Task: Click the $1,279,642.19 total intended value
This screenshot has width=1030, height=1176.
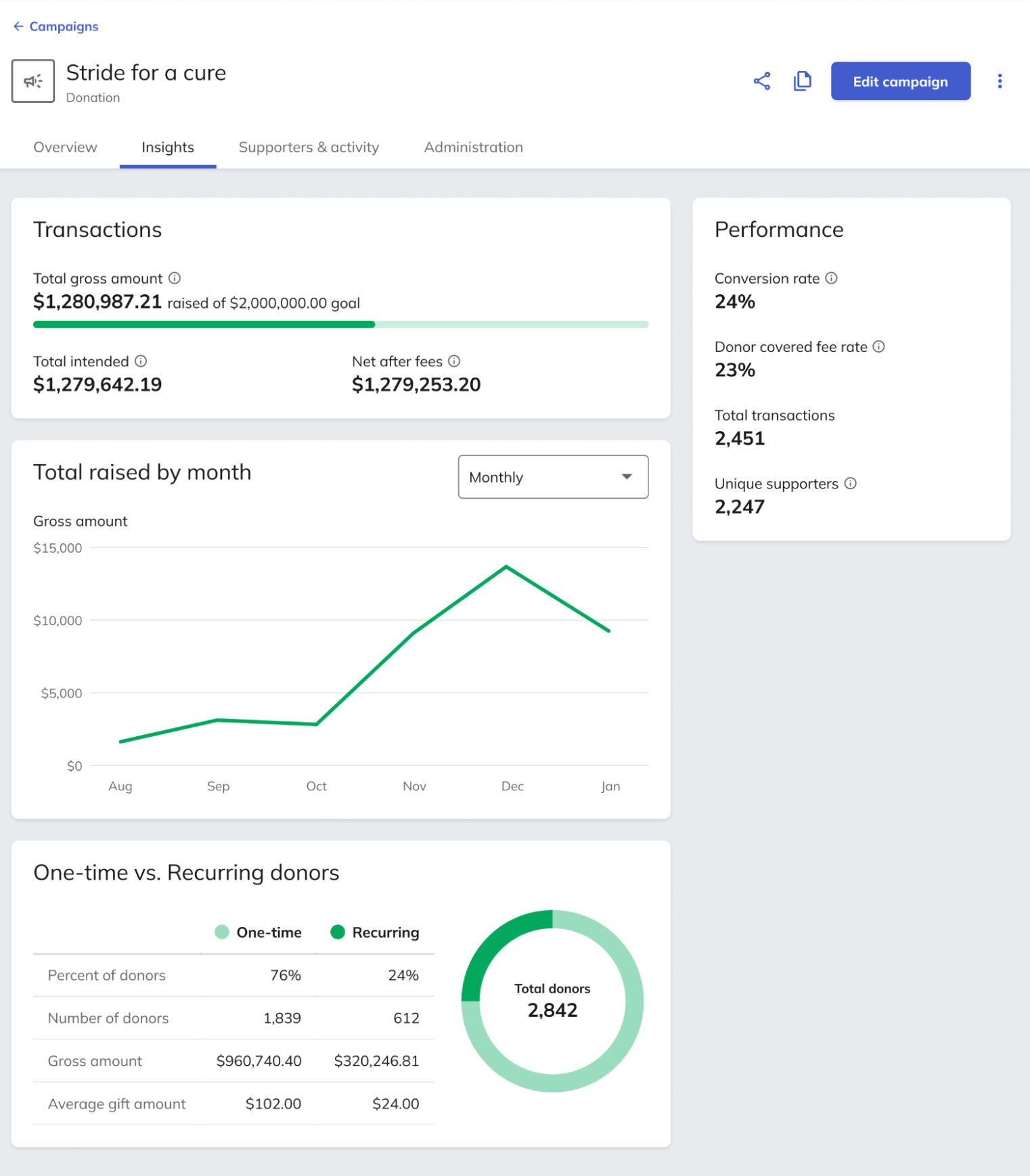Action: pos(97,385)
